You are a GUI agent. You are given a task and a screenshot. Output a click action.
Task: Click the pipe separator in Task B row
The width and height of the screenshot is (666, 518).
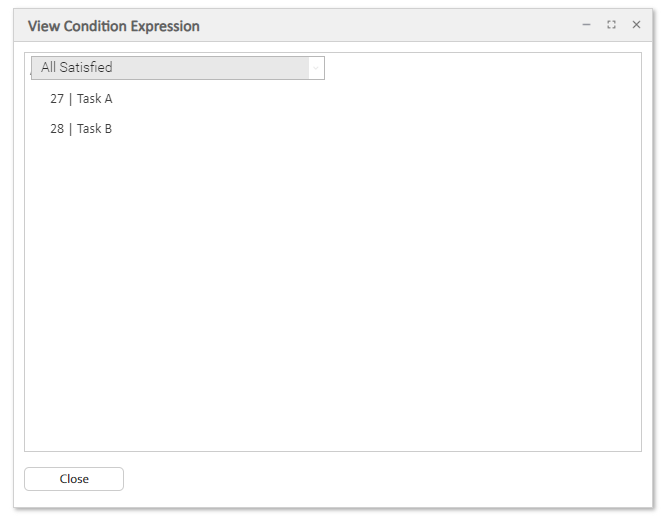point(70,129)
